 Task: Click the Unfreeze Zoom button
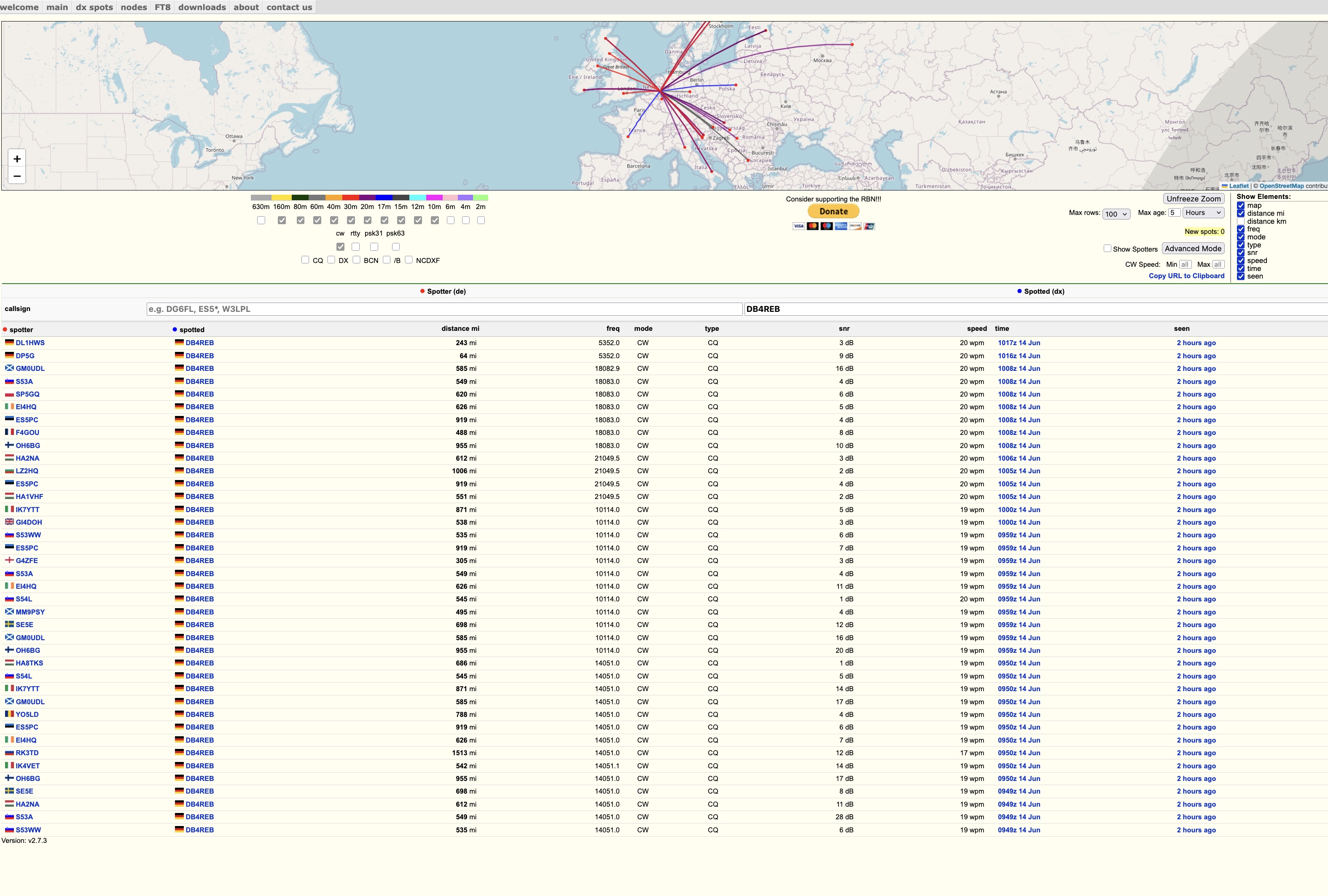click(x=1194, y=199)
